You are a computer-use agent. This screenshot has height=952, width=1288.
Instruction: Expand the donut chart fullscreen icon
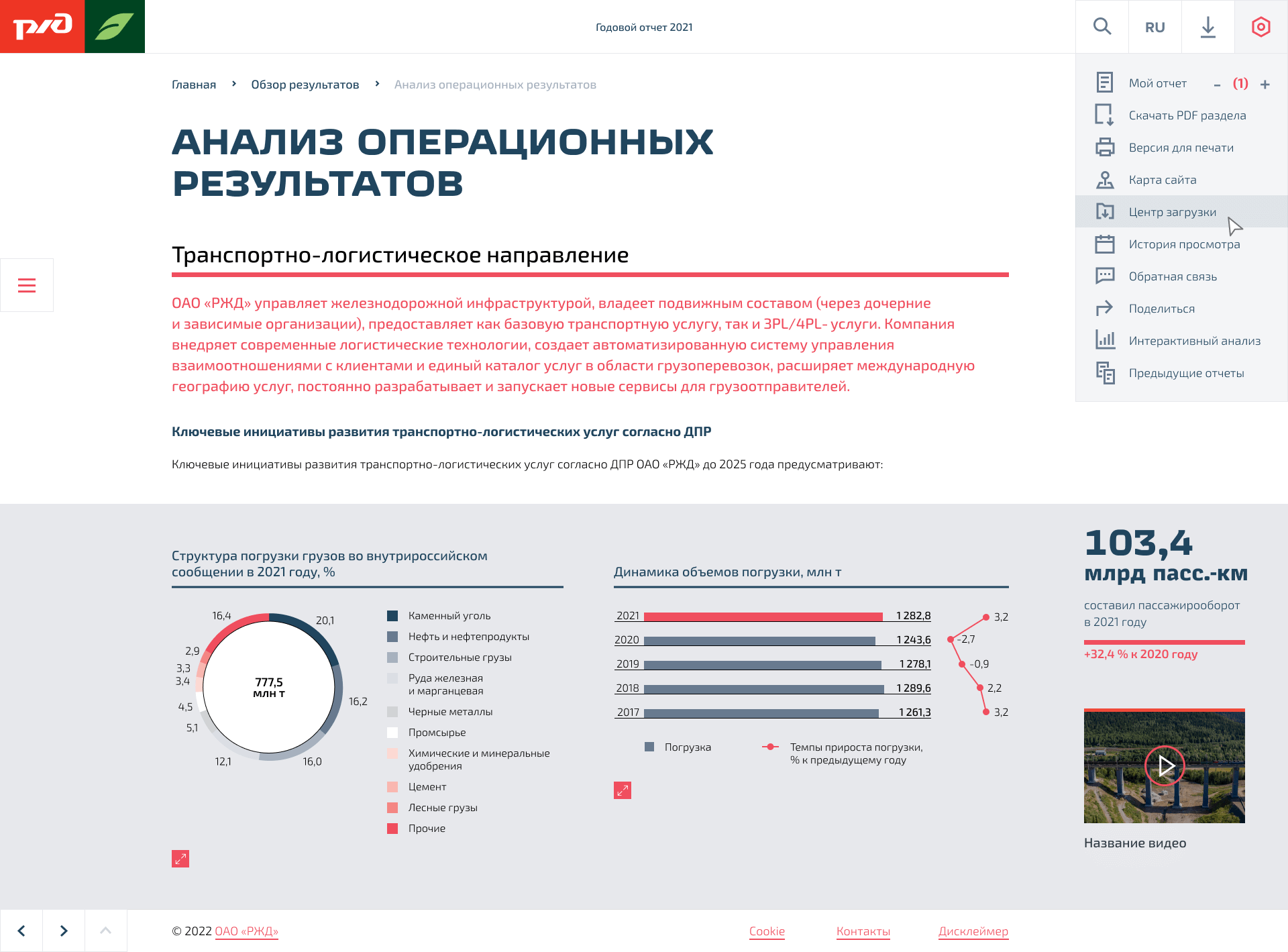point(180,859)
